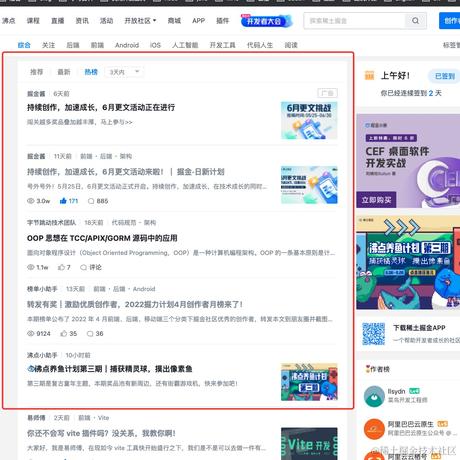This screenshot has width=460, height=460.
Task: Go to 直播 in top navigation
Action: pyautogui.click(x=57, y=21)
